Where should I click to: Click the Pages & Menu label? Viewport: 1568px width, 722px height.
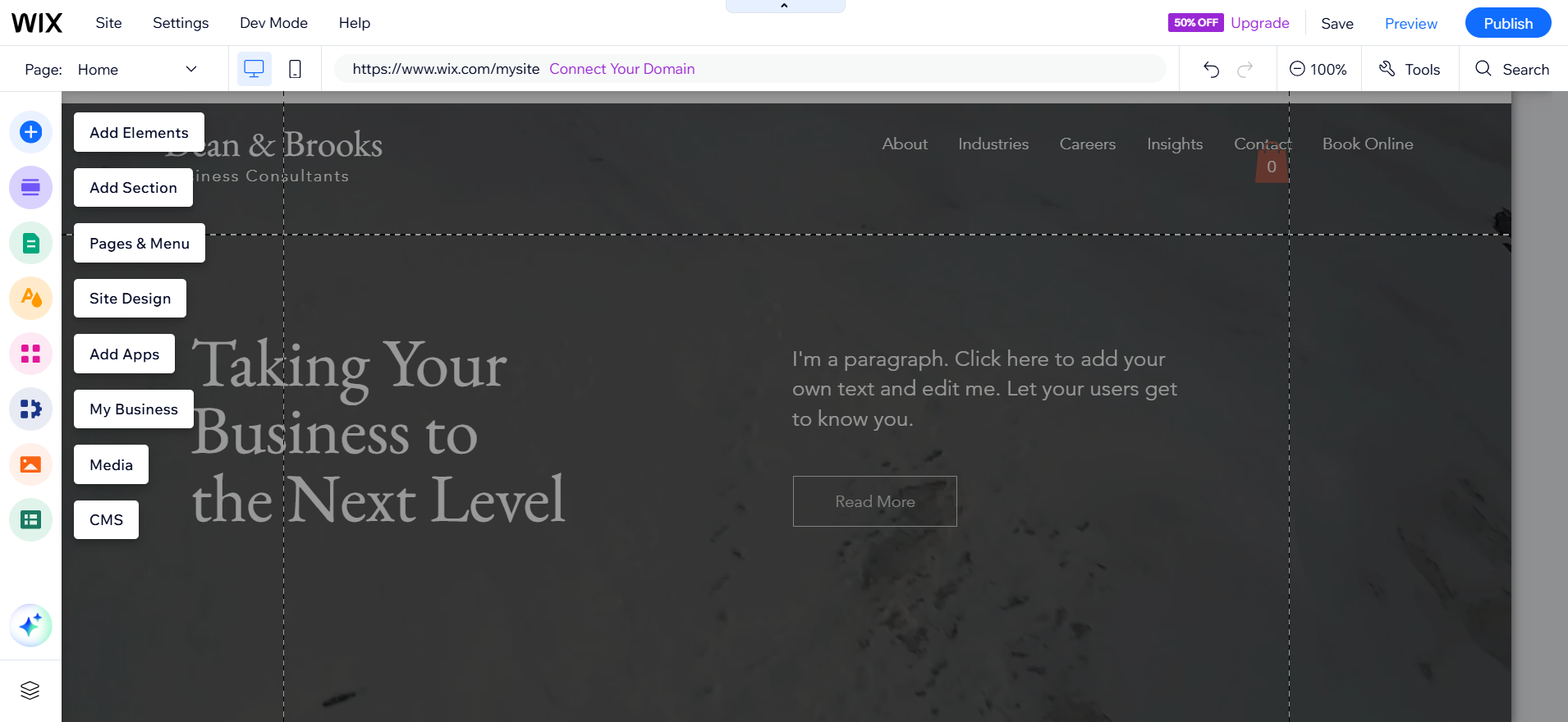140,243
